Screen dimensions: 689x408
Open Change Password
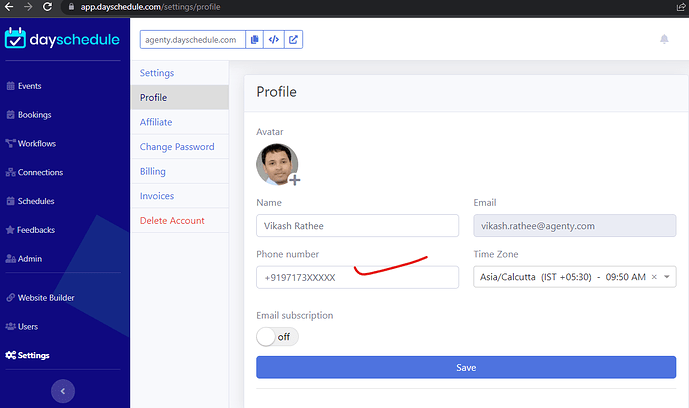click(180, 147)
